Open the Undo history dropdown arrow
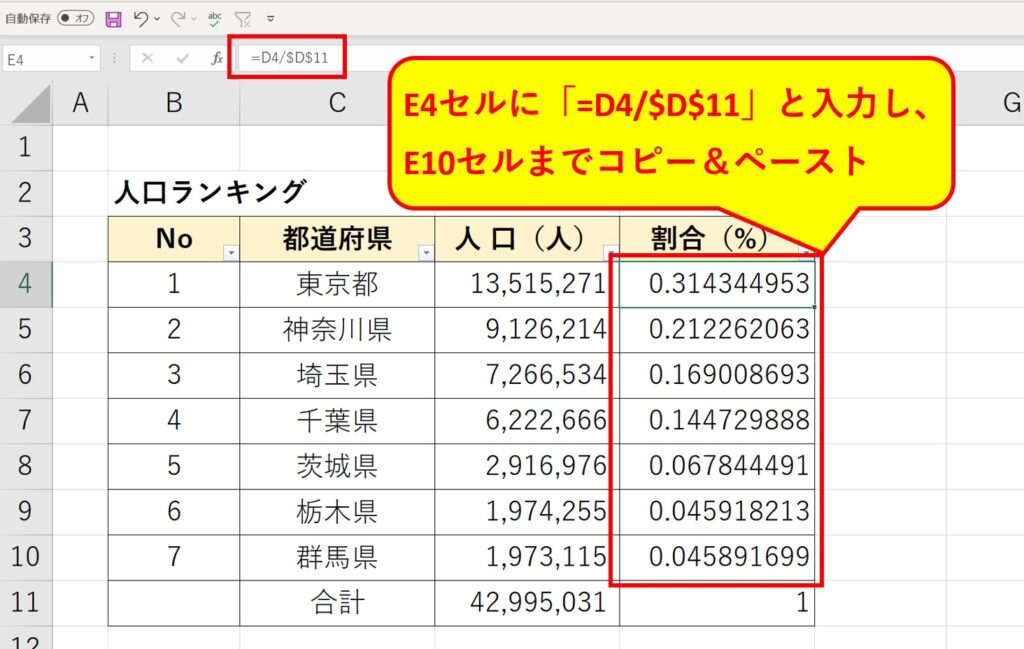Viewport: 1024px width, 649px height. click(156, 18)
